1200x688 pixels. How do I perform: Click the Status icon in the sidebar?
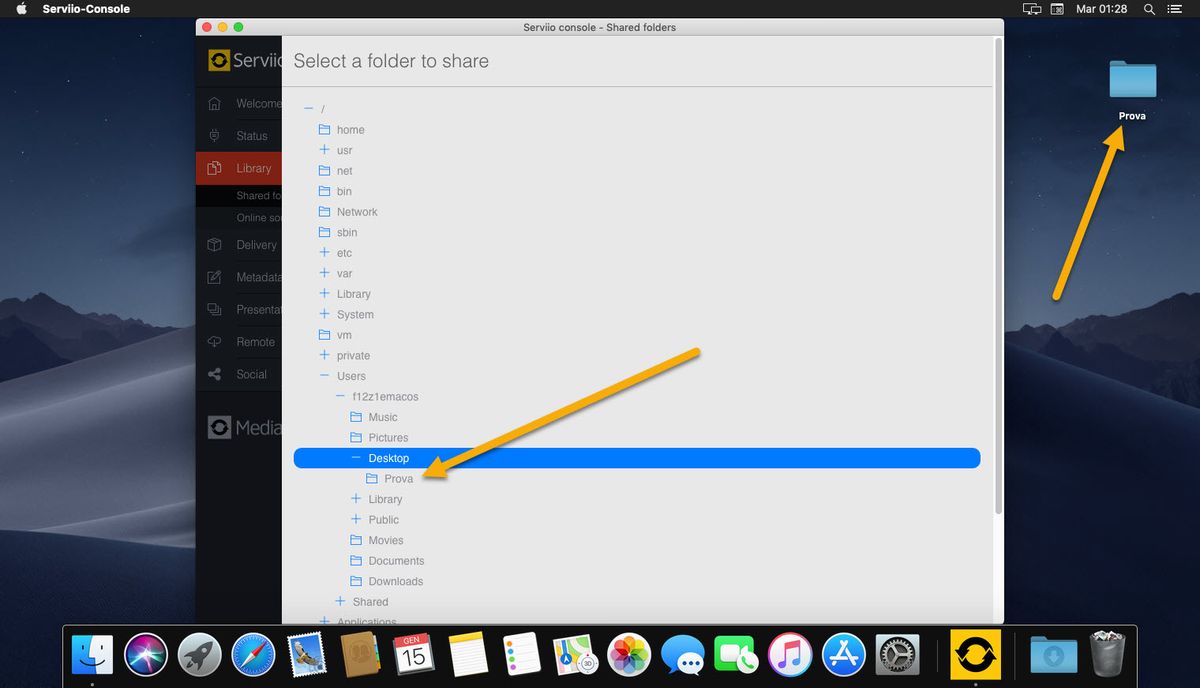click(x=214, y=135)
